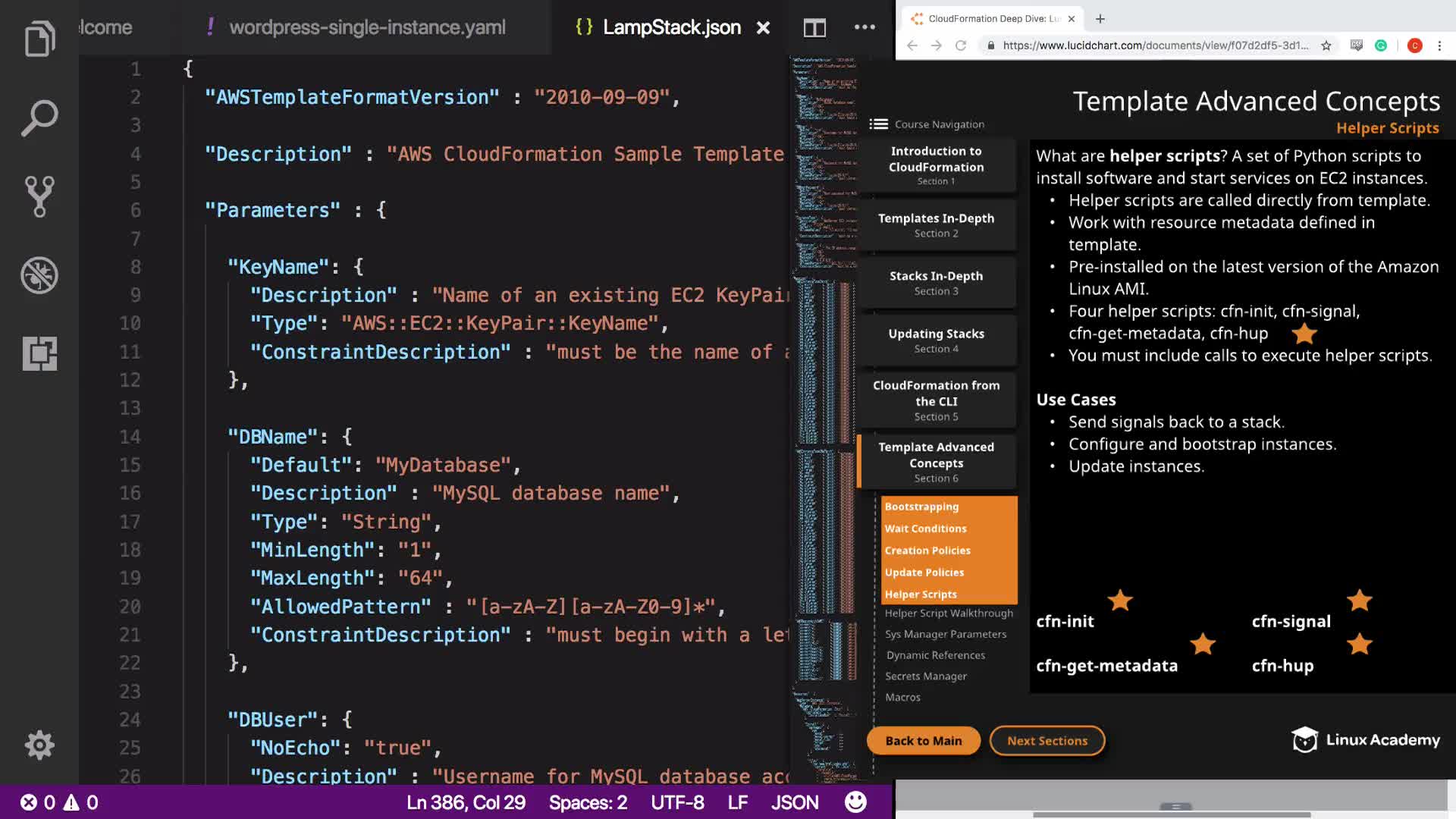
Task: Open Manage settings gear icon
Action: 39,745
